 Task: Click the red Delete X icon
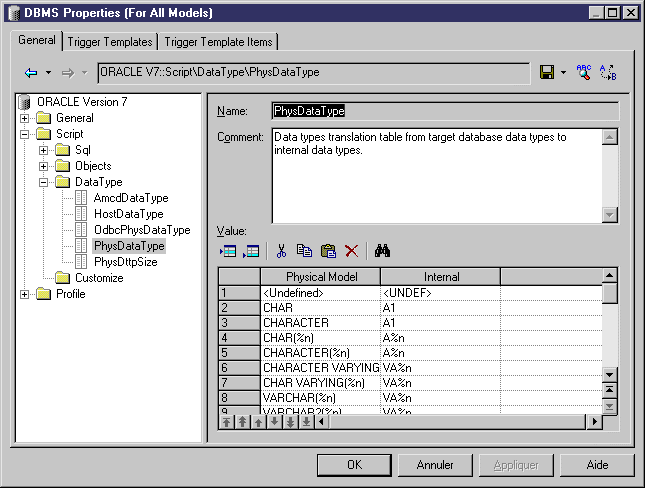(351, 251)
